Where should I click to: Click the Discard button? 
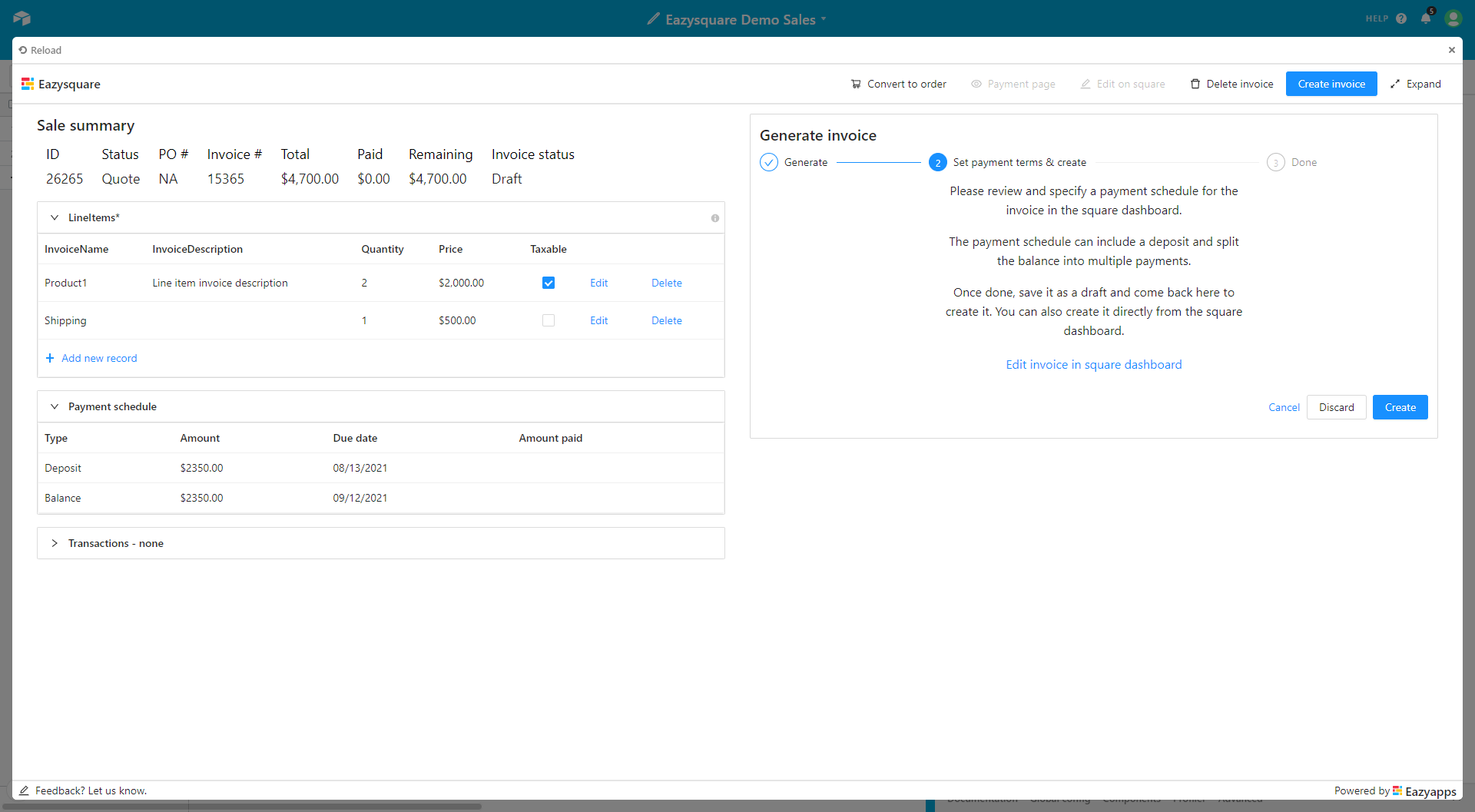(x=1337, y=407)
